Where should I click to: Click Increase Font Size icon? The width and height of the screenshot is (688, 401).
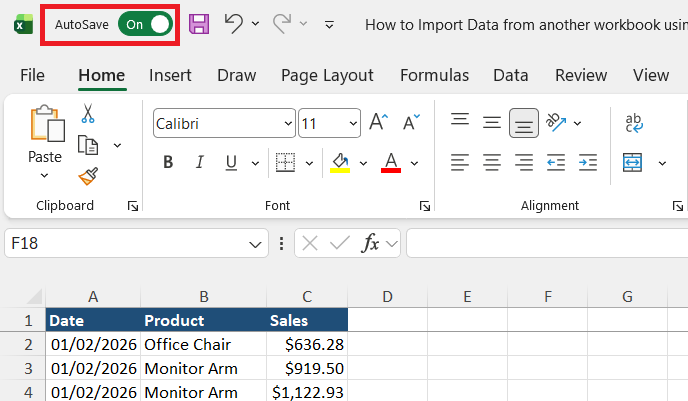pyautogui.click(x=379, y=122)
